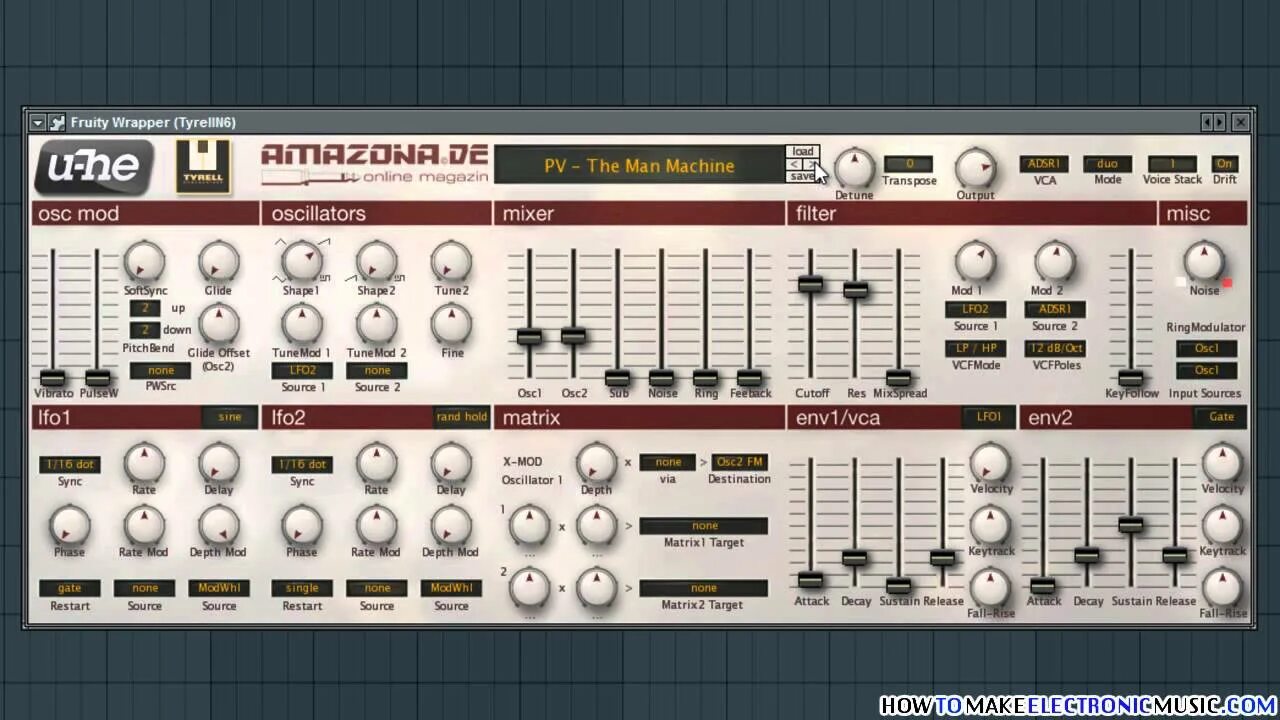Open lfo1 Restart selector gate
Image resolution: width=1280 pixels, height=720 pixels.
point(70,589)
